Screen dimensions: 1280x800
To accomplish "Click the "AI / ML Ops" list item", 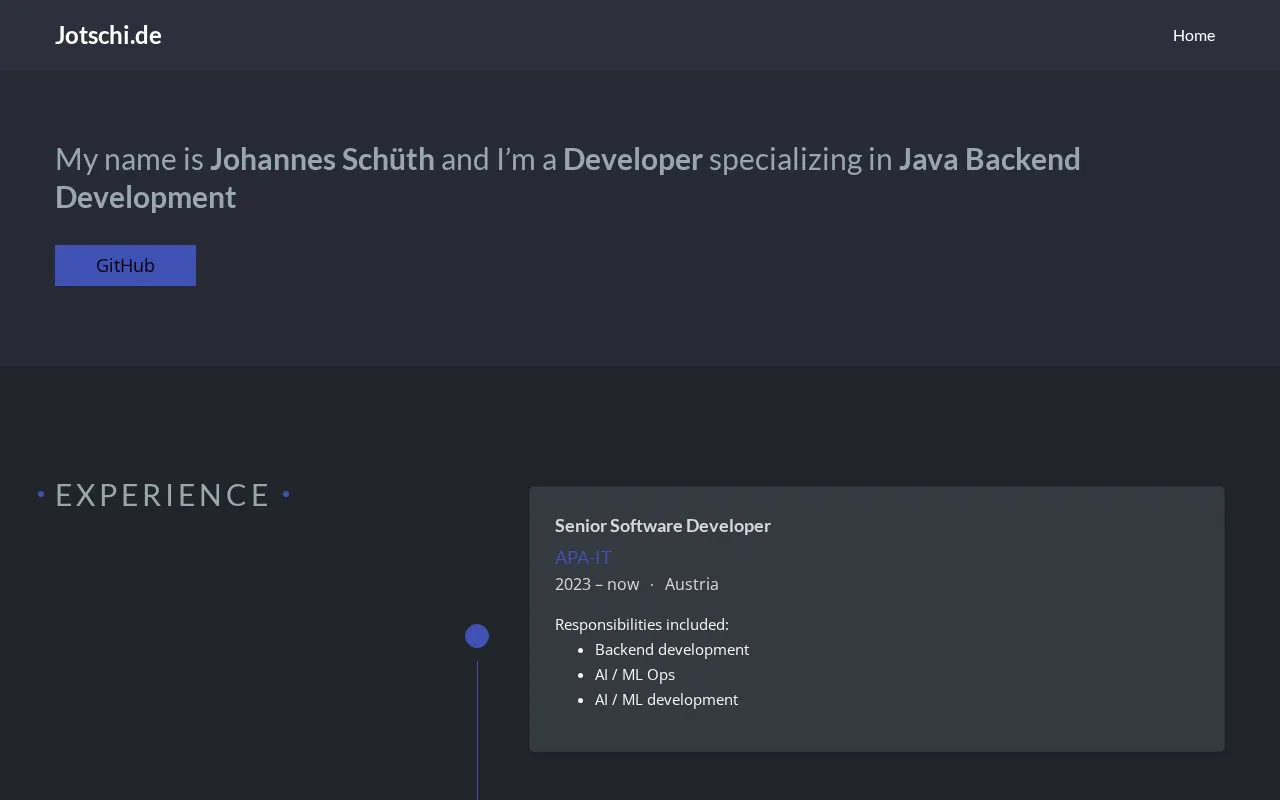I will (x=635, y=674).
